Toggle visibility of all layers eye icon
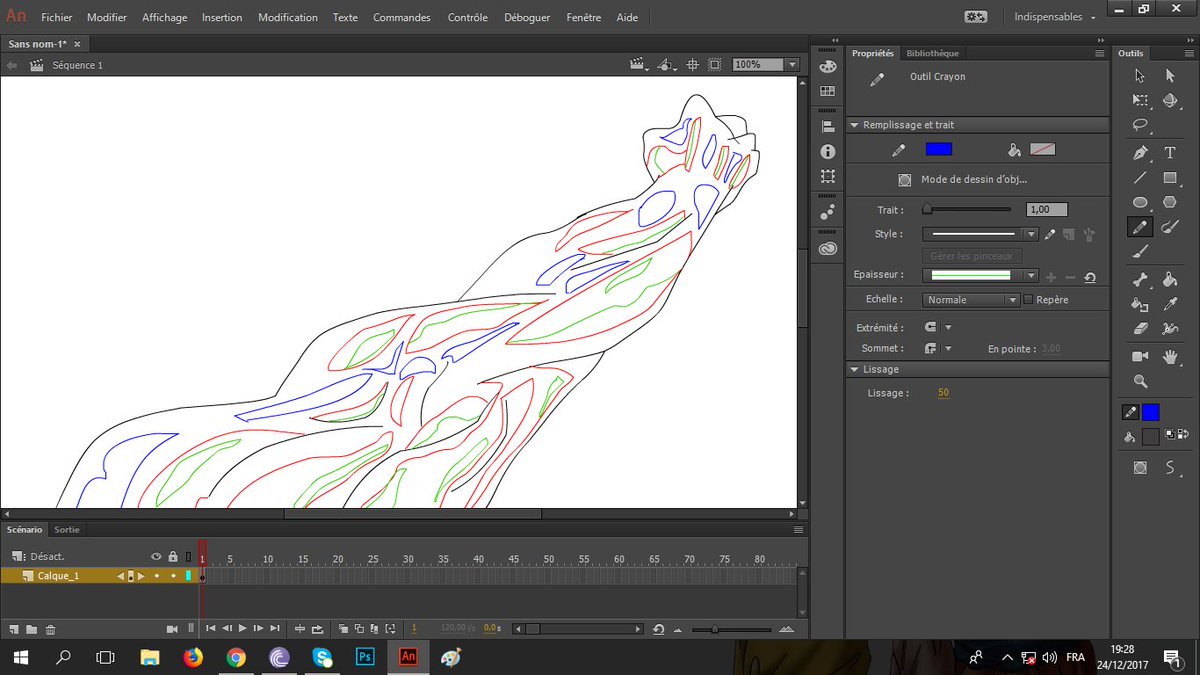1200x675 pixels. (x=156, y=556)
